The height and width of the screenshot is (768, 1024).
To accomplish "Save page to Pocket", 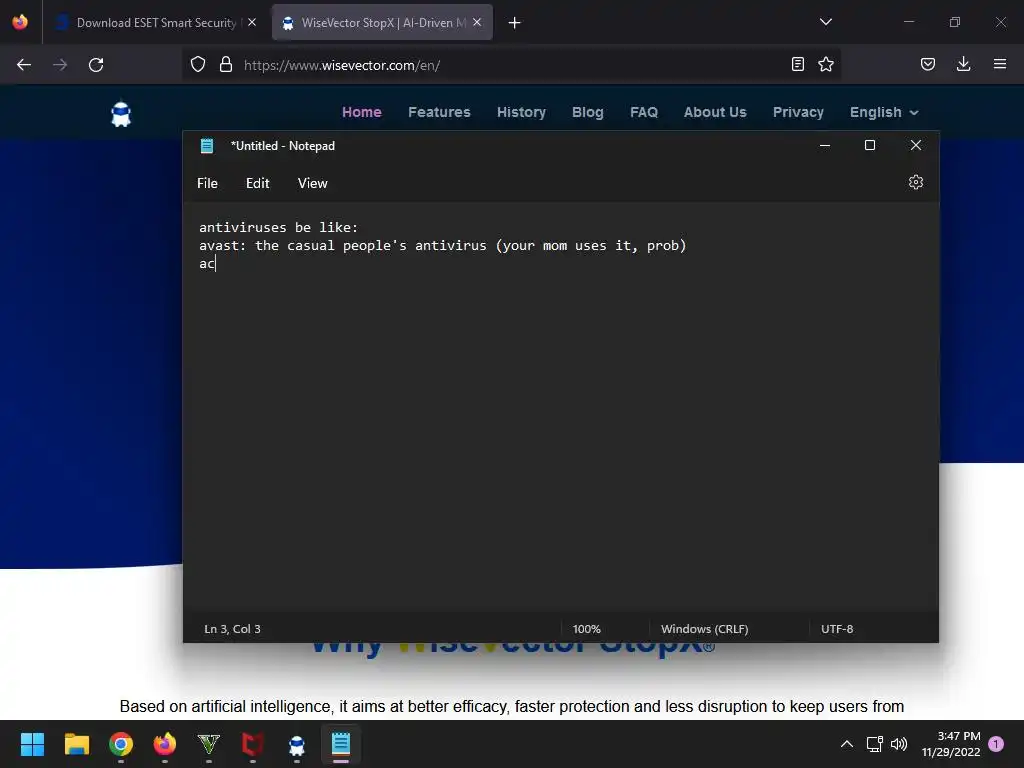I will click(928, 64).
